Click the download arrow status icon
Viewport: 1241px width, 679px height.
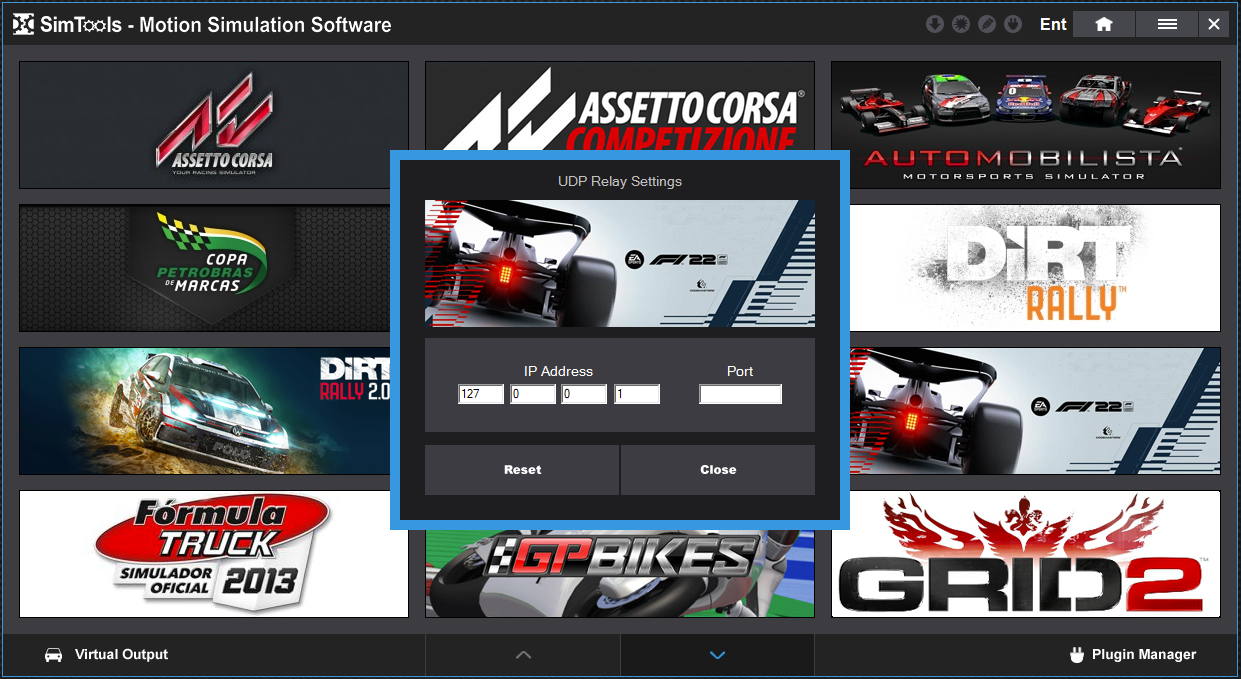coord(935,24)
